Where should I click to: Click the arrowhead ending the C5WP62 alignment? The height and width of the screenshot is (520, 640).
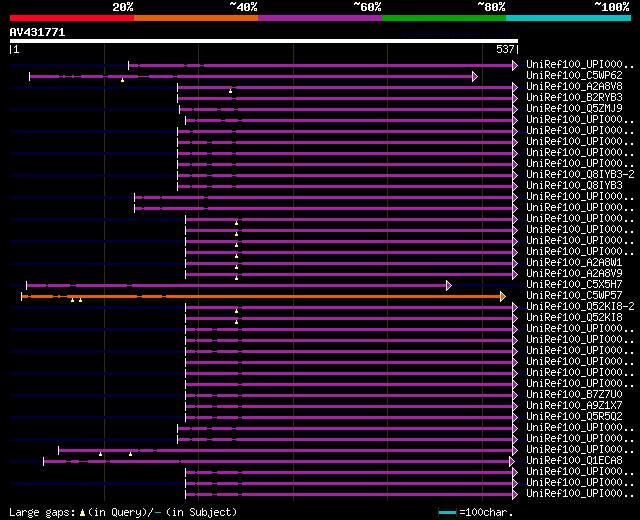tap(475, 76)
